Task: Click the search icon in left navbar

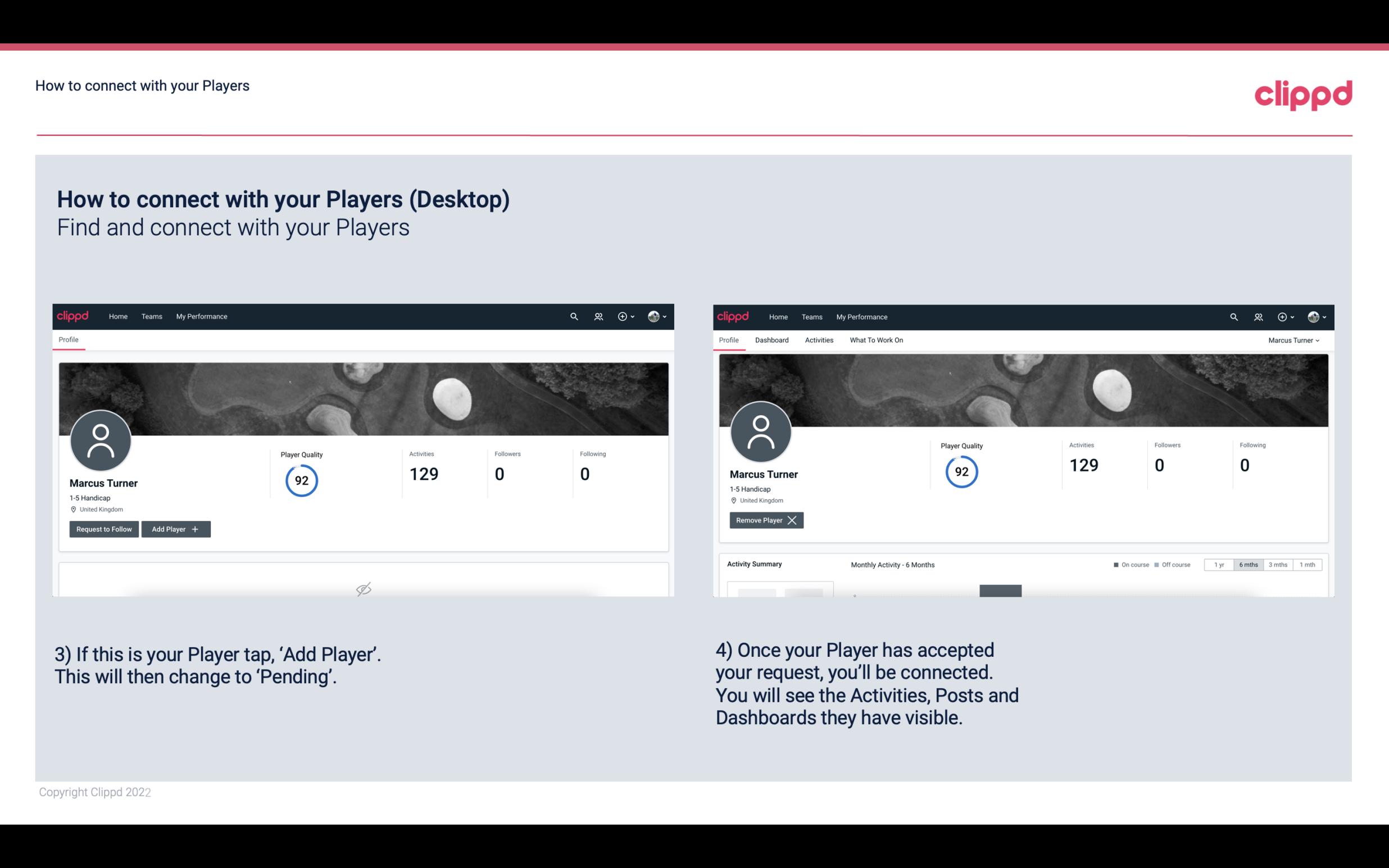Action: [572, 316]
